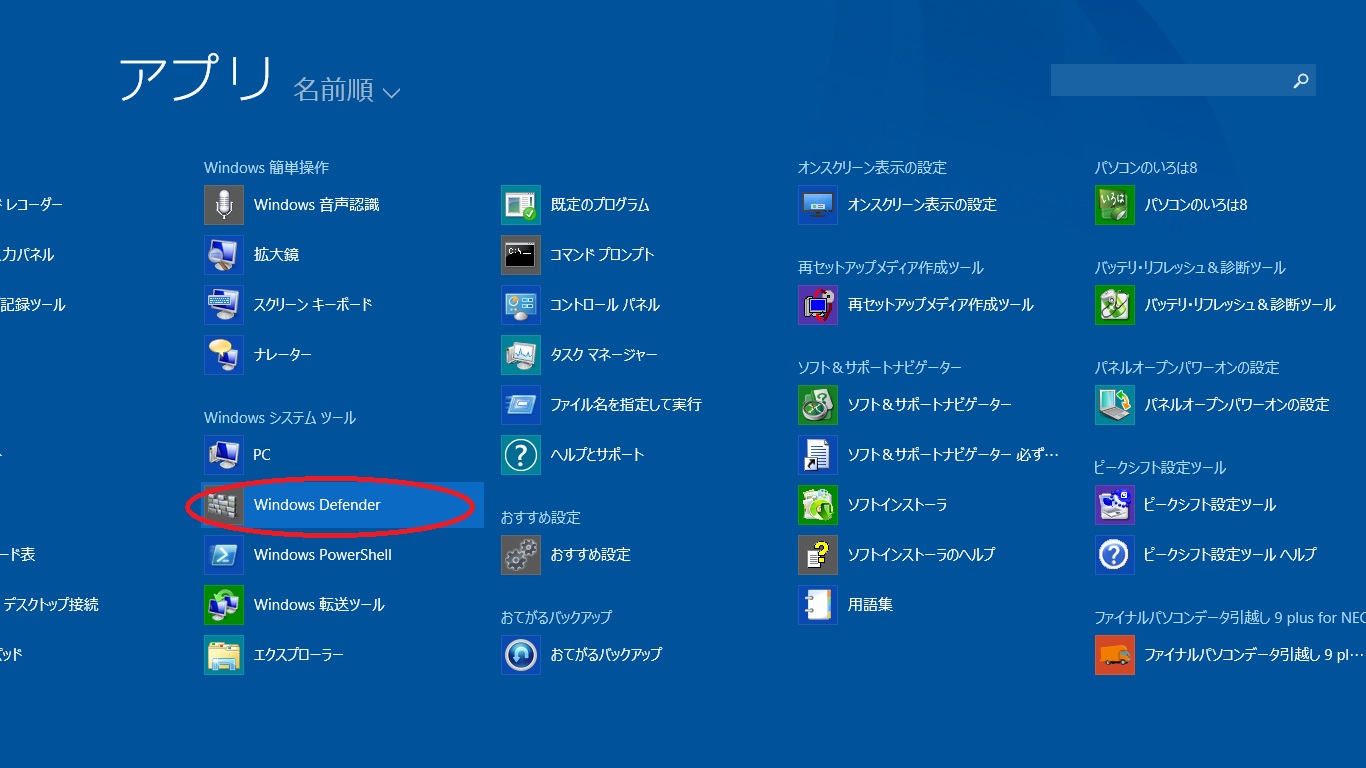Click ファイナルパソコンデータ引越し 9 plus group header
1366x768 pixels.
coord(1230,617)
